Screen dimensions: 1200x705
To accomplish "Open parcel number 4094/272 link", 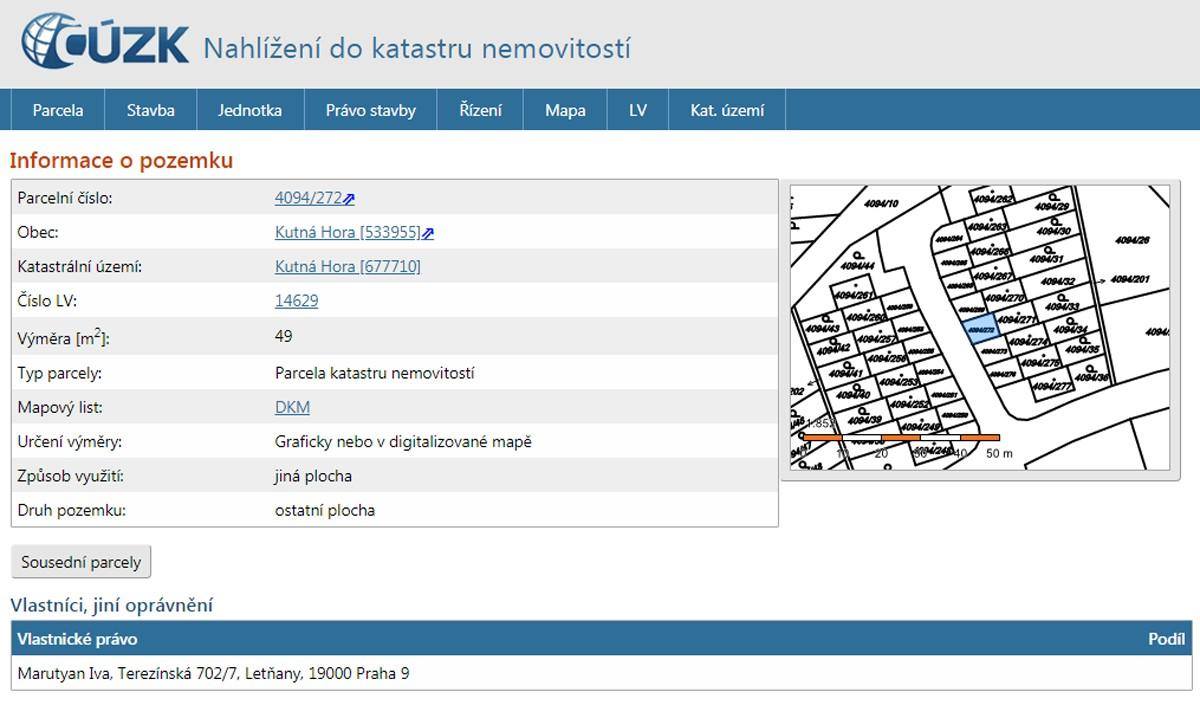I will click(308, 198).
